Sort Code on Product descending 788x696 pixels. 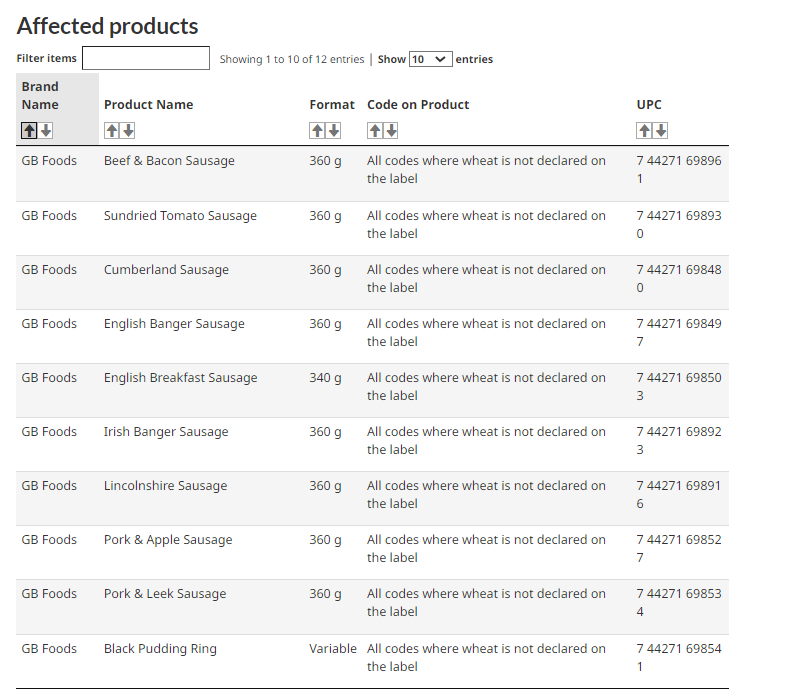coord(391,130)
